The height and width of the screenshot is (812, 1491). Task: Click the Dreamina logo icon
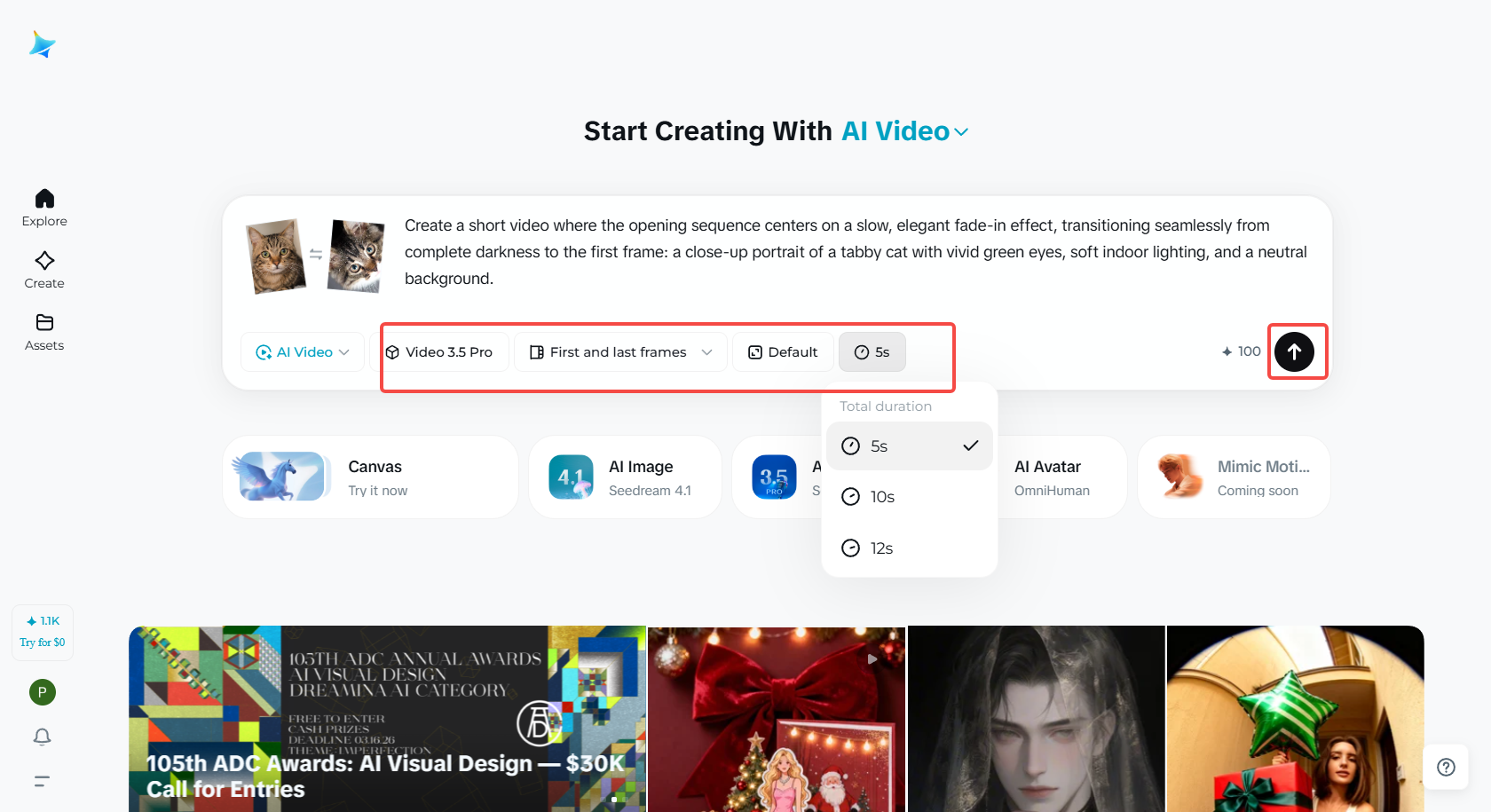[x=42, y=44]
